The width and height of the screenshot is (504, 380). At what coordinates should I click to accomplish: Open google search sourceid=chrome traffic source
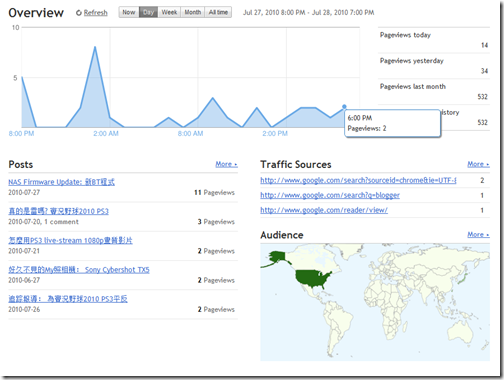tap(358, 180)
